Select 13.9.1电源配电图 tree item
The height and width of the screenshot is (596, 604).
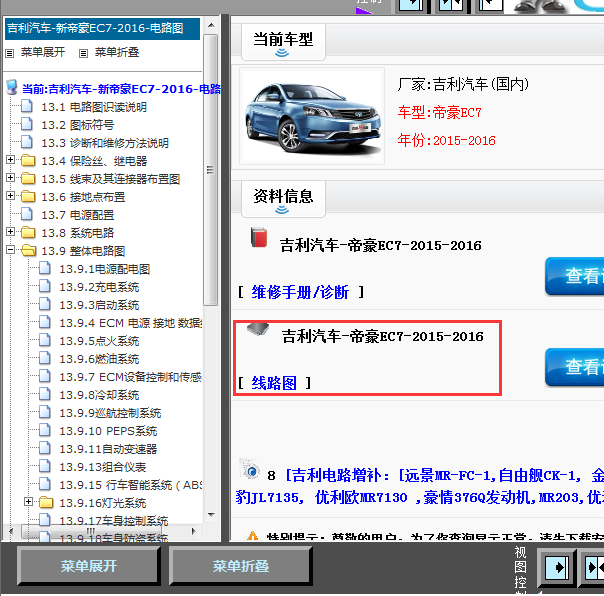pos(104,269)
